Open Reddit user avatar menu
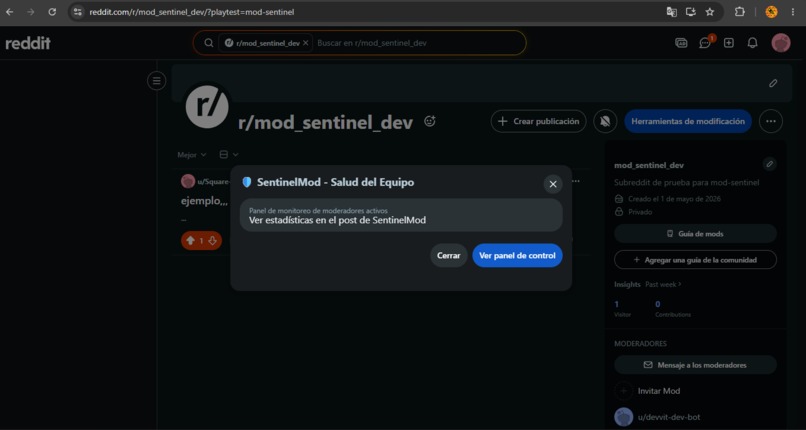806x430 pixels. click(x=780, y=43)
